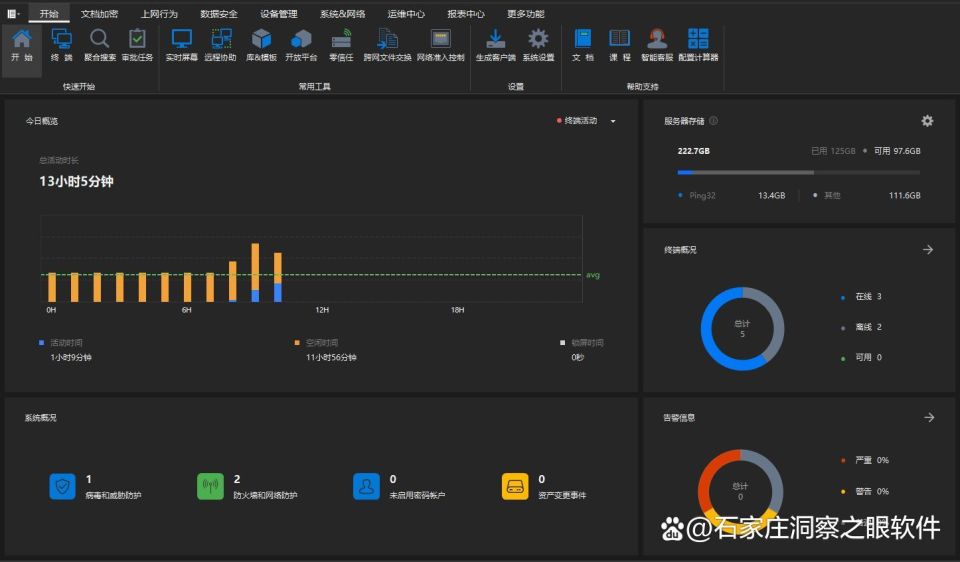
Task: Open the 更多功能 tab
Action: [x=526, y=13]
